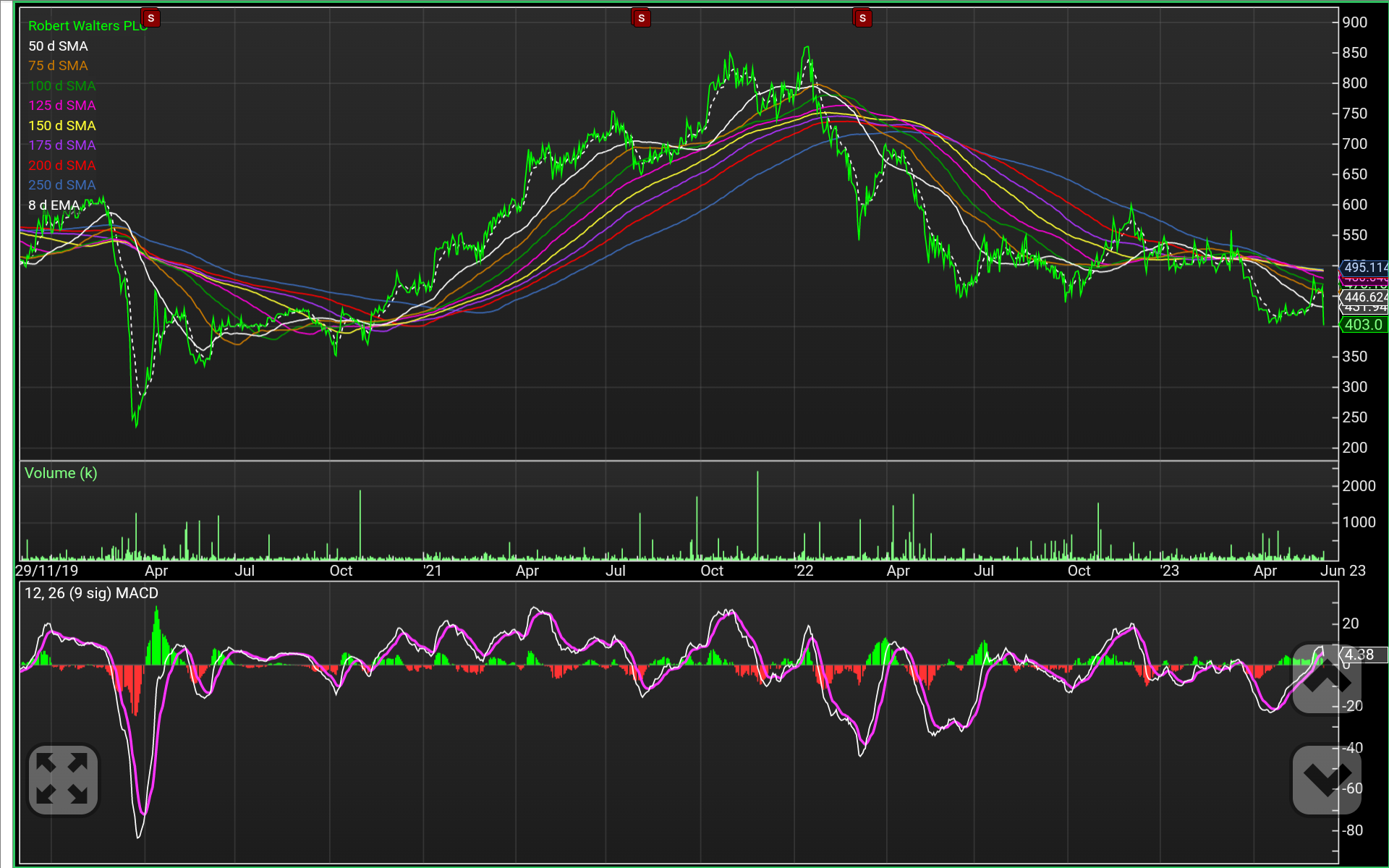Image resolution: width=1389 pixels, height=868 pixels.
Task: Select the Robert Walters PLC legend label
Action: pyautogui.click(x=88, y=26)
